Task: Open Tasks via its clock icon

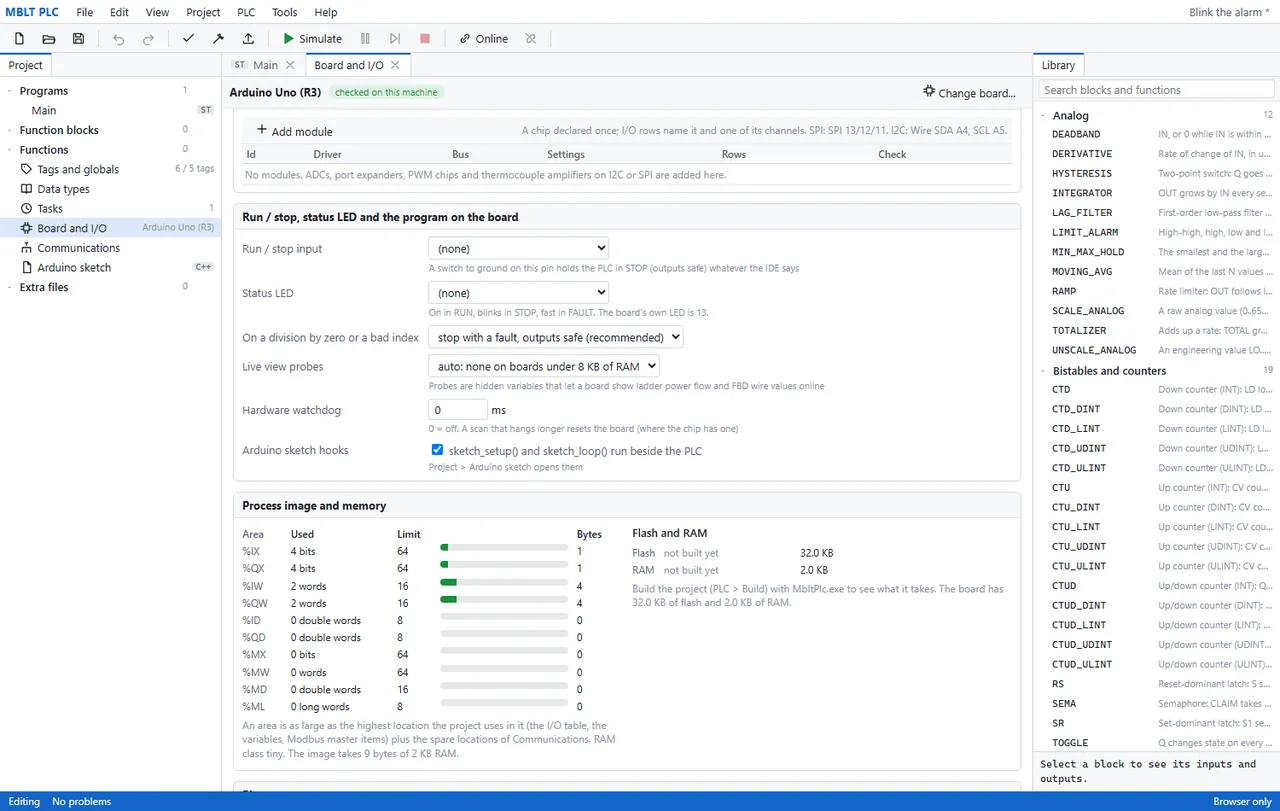Action: (x=27, y=208)
